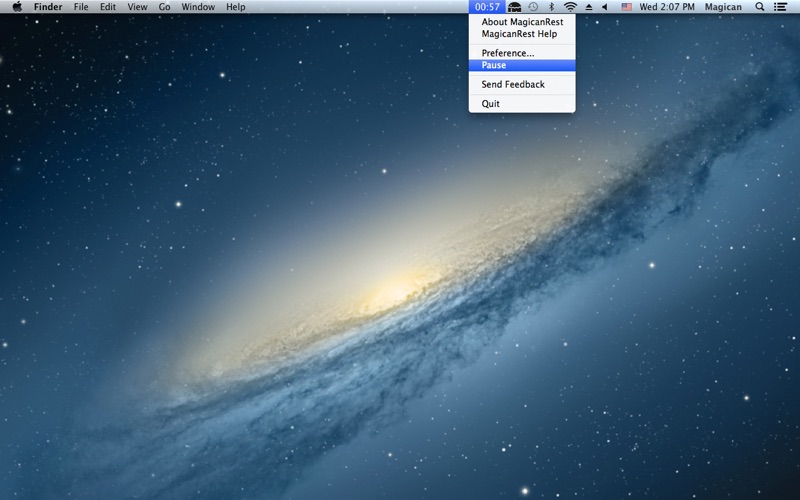
Task: Choose About MagicanRest
Action: point(522,22)
